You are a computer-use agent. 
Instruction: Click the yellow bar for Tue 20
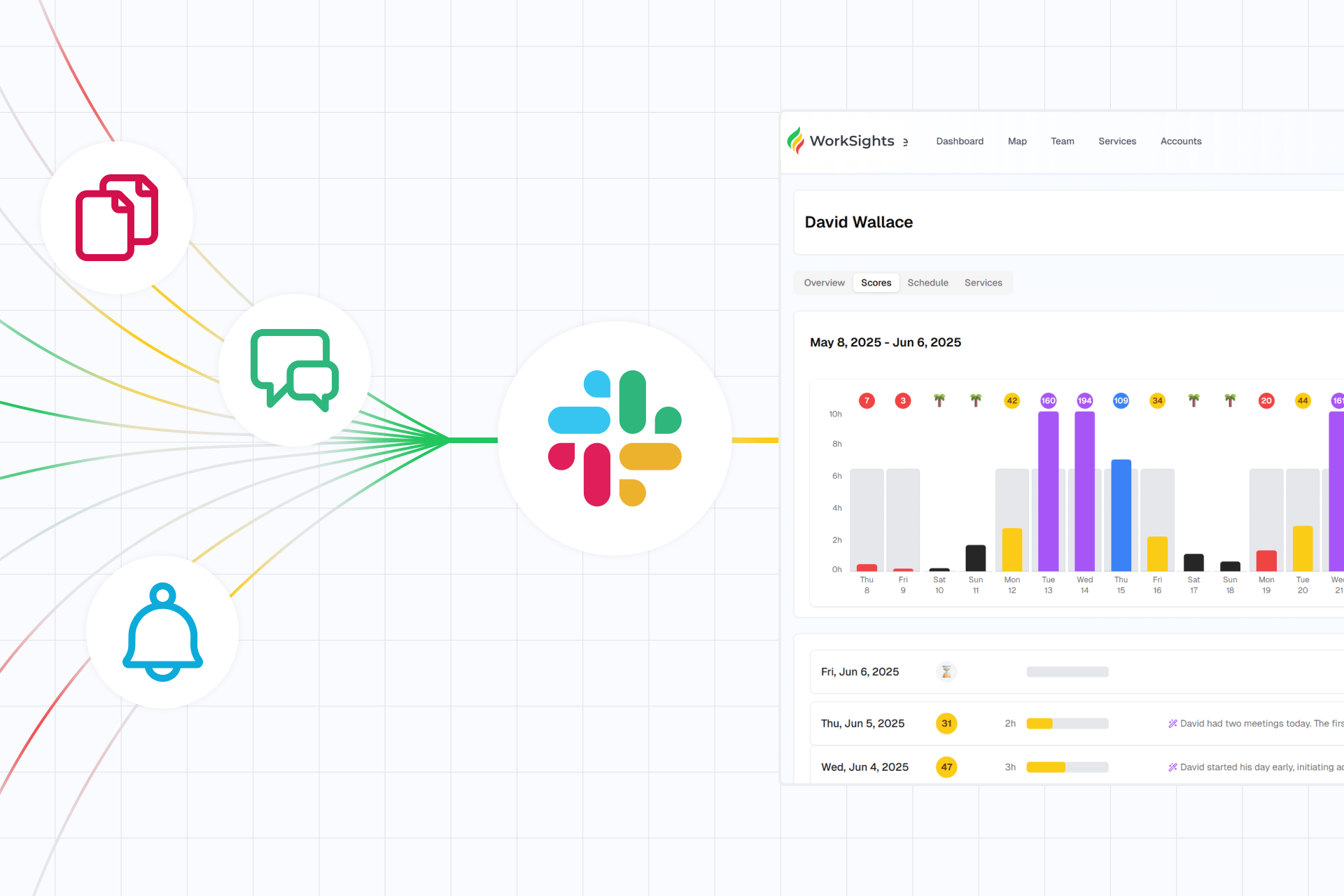[1303, 549]
